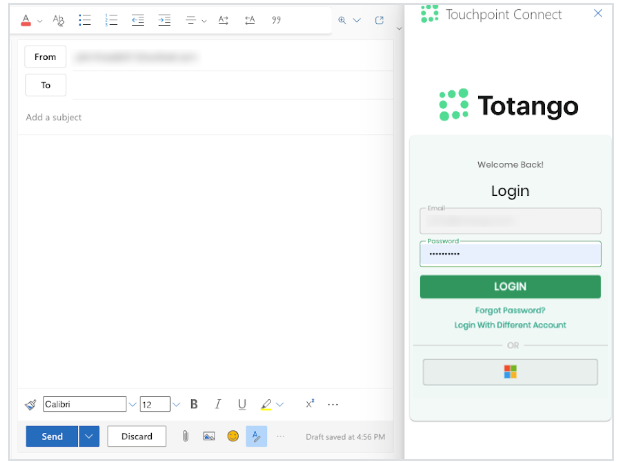617x462 pixels.
Task: Open more send actions ellipsis
Action: [x=280, y=436]
